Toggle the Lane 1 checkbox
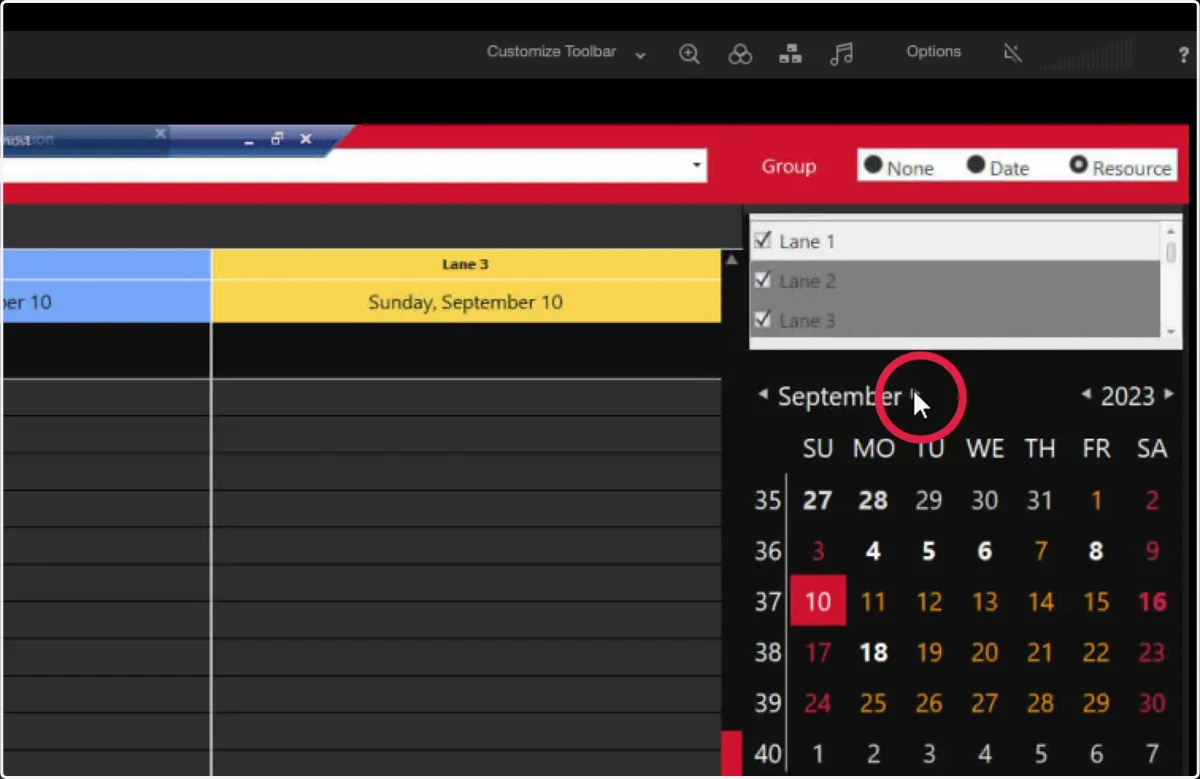 tap(762, 240)
